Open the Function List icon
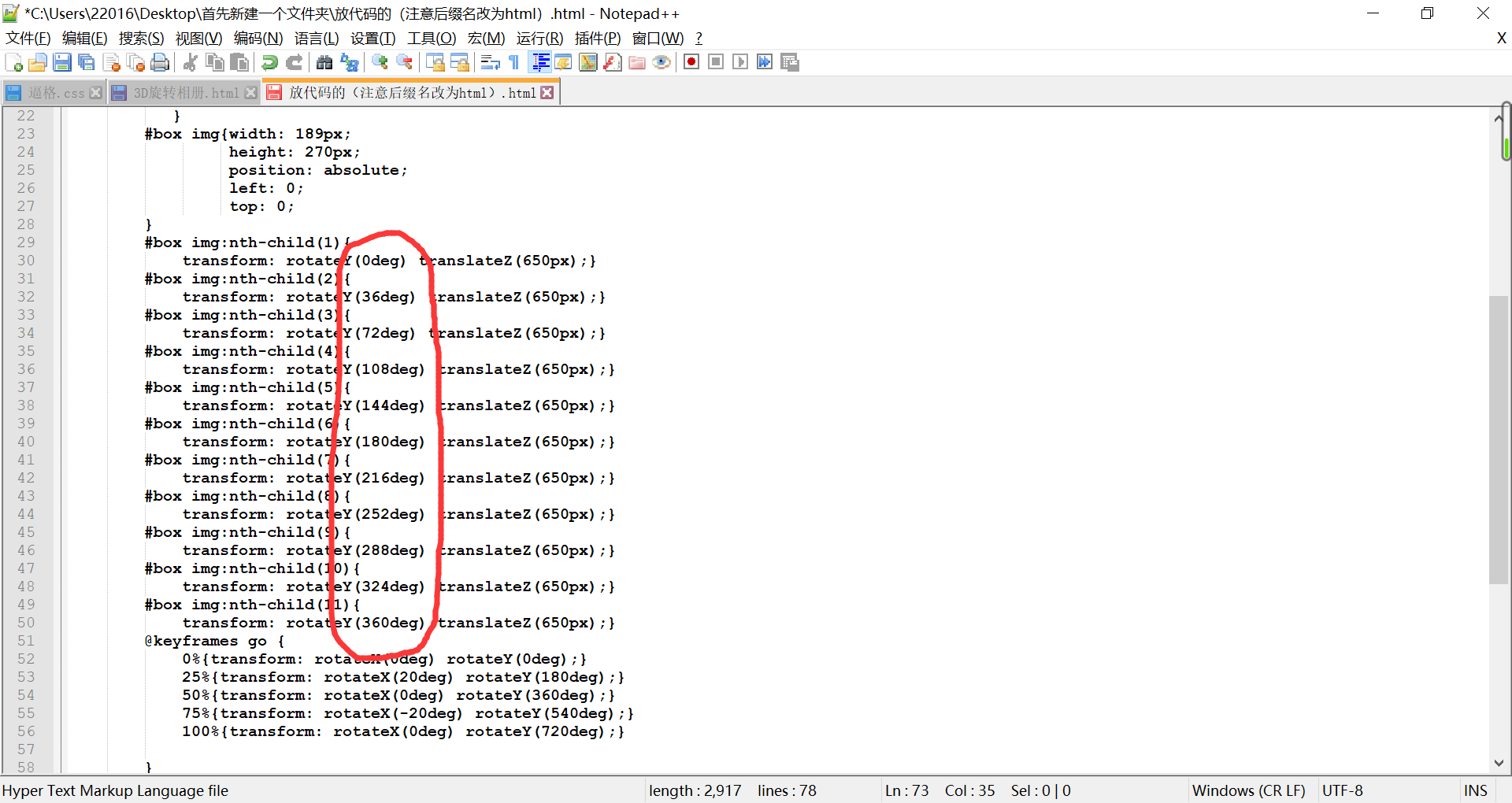Screen dimensions: 1512x803 click(613, 62)
